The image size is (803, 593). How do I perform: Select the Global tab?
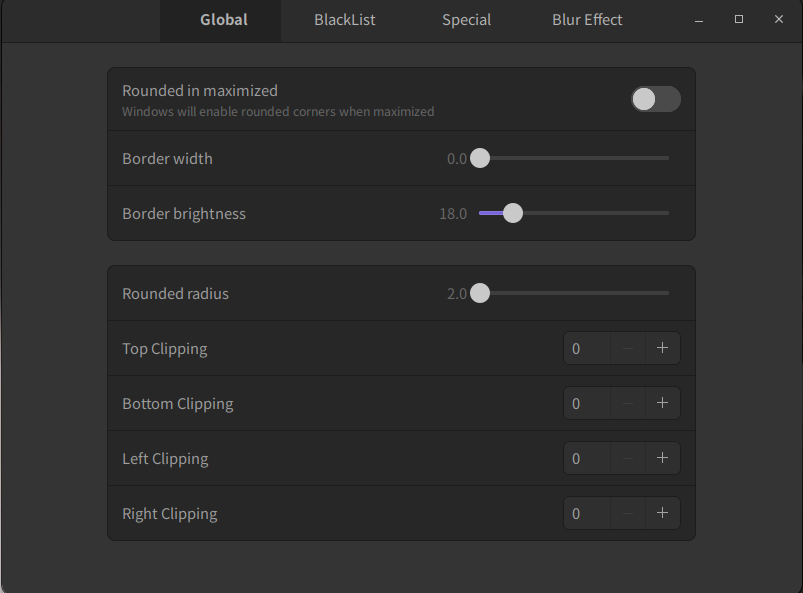tap(223, 20)
